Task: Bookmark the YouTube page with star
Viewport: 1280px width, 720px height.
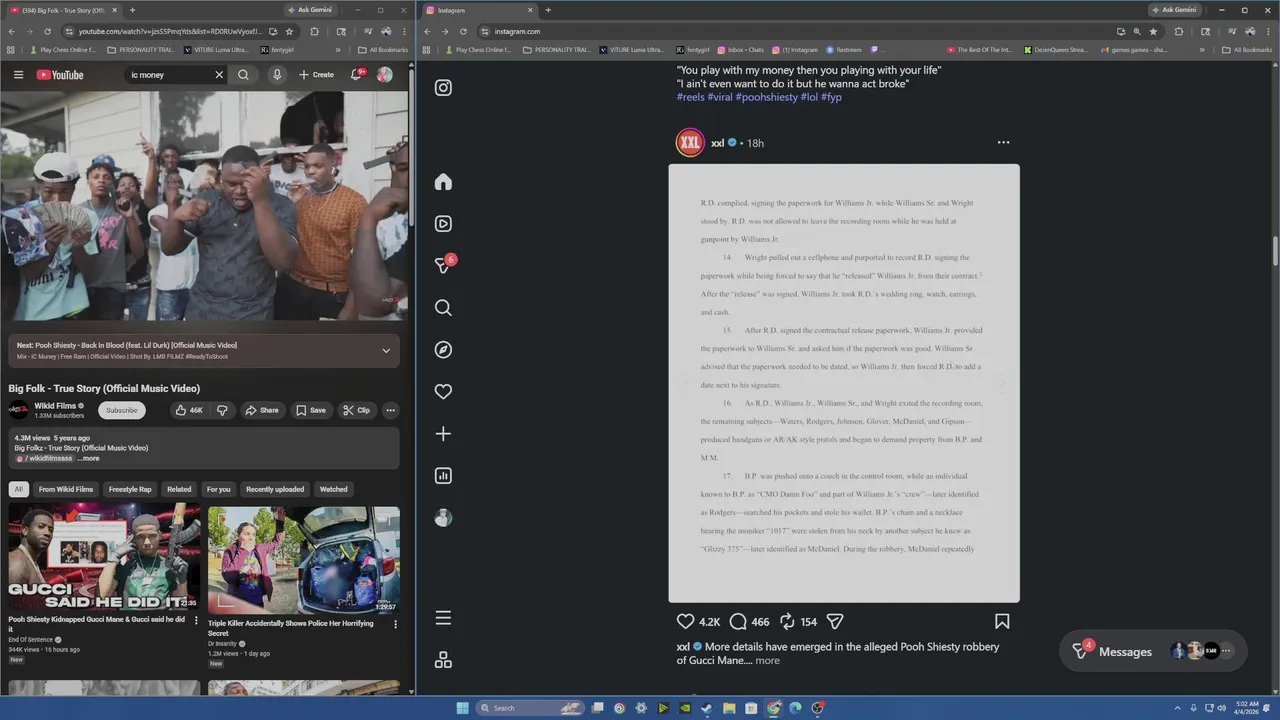Action: 289,31
